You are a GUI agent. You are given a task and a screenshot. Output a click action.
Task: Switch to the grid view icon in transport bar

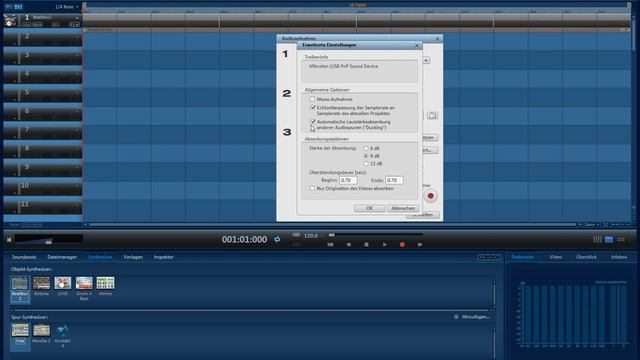point(597,240)
